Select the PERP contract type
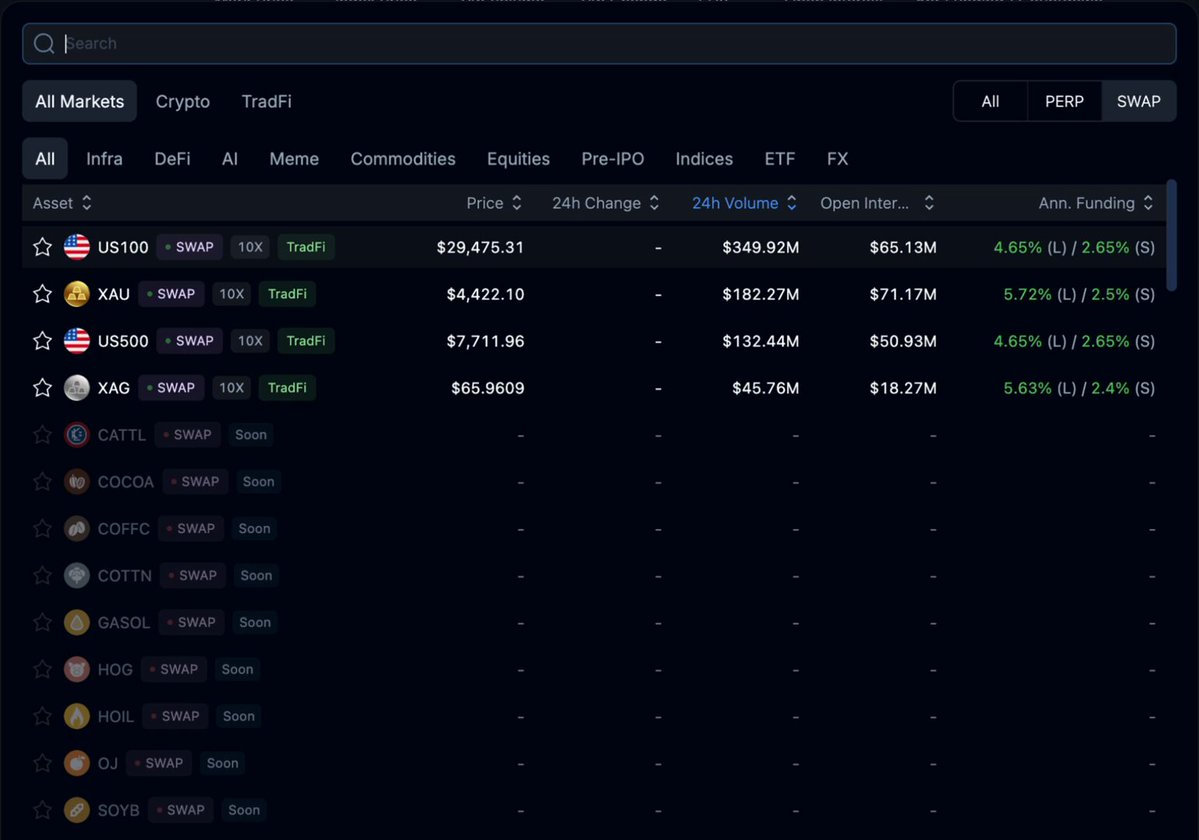Image resolution: width=1199 pixels, height=840 pixels. coord(1064,102)
